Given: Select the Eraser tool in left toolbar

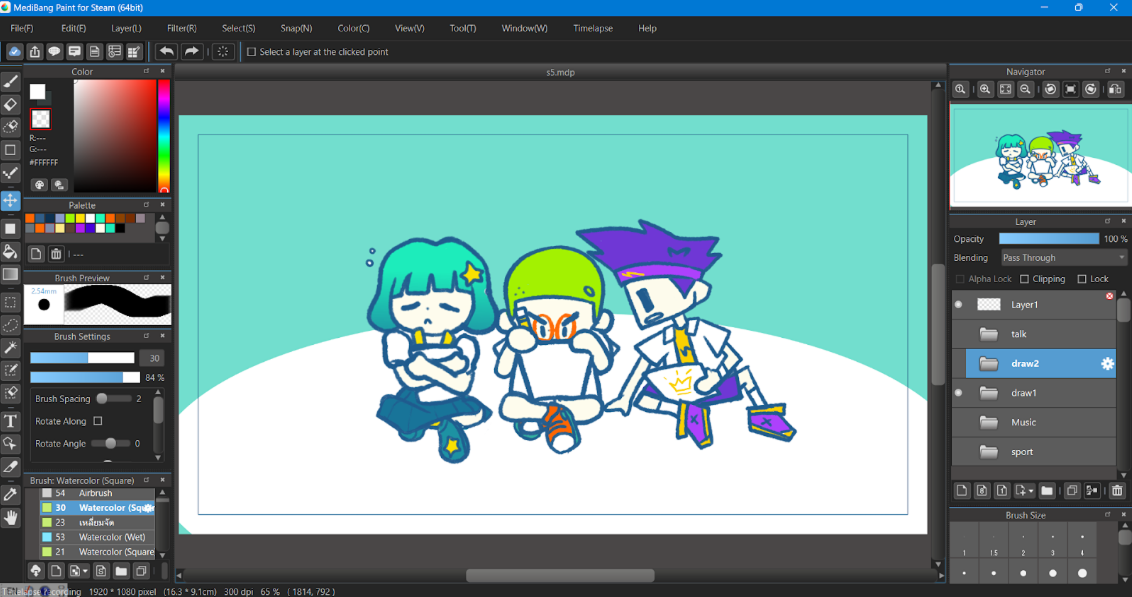Looking at the screenshot, I should 11,104.
